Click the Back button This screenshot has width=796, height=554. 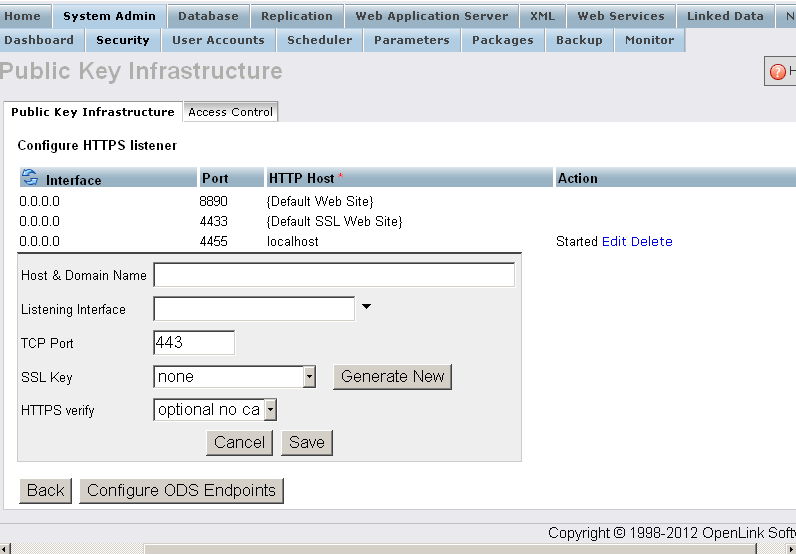coord(46,490)
